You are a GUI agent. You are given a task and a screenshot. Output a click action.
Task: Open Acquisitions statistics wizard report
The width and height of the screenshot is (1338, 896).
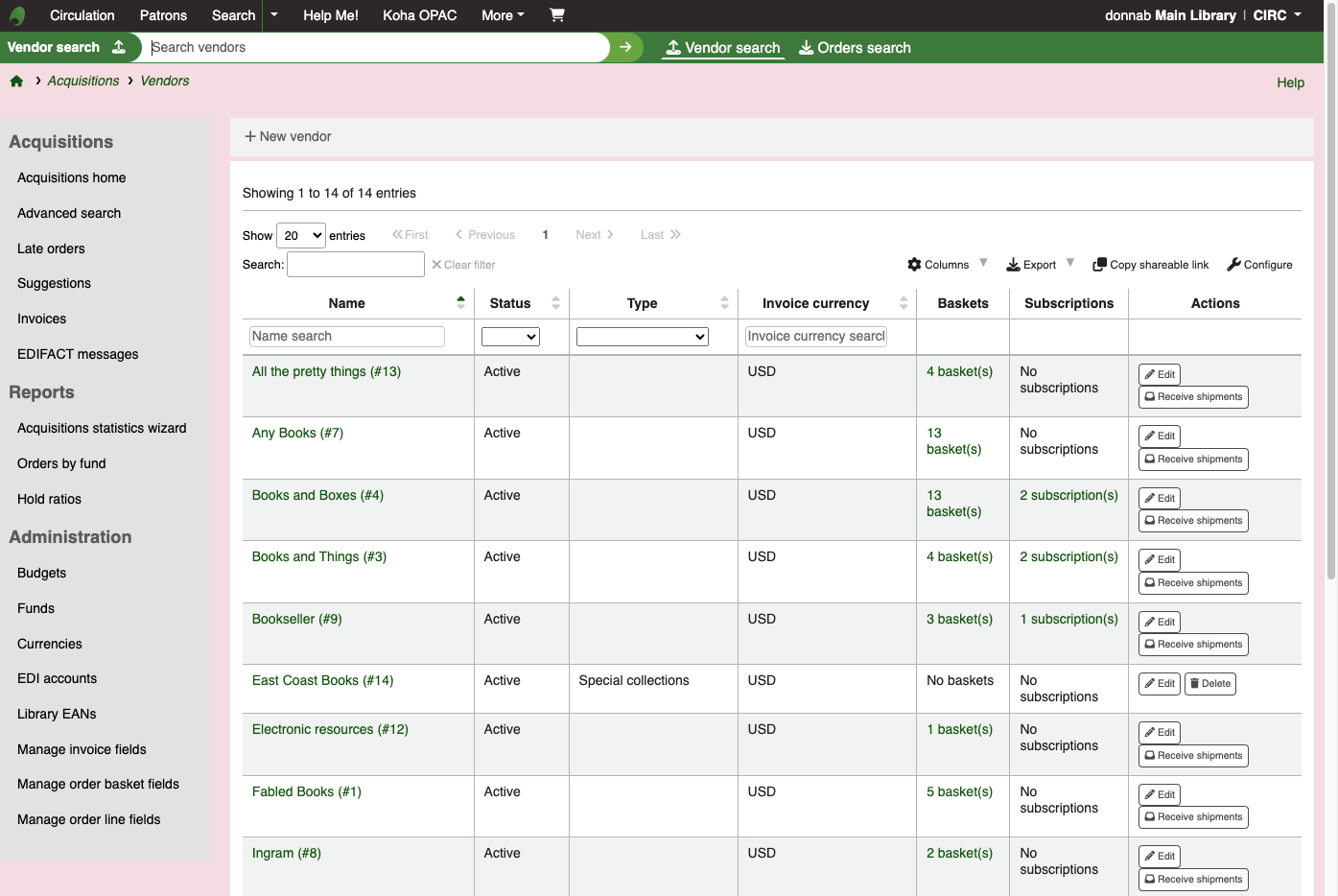click(x=102, y=428)
